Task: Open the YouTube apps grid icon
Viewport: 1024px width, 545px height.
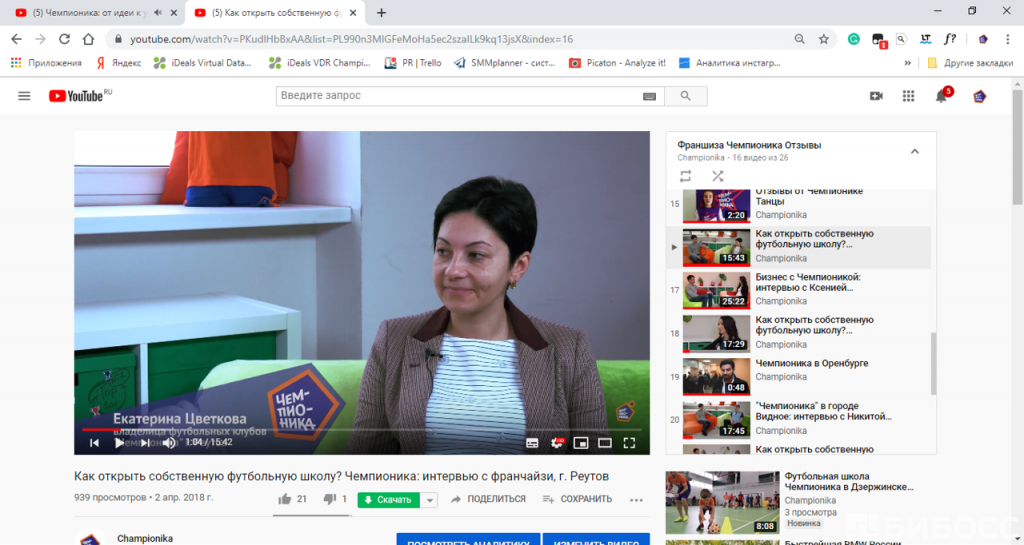Action: pyautogui.click(x=908, y=96)
